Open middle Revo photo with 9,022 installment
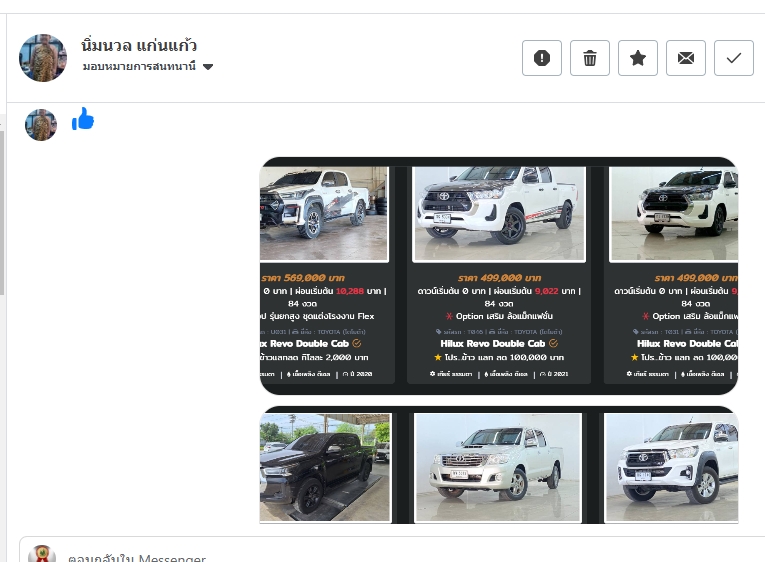 (x=499, y=214)
